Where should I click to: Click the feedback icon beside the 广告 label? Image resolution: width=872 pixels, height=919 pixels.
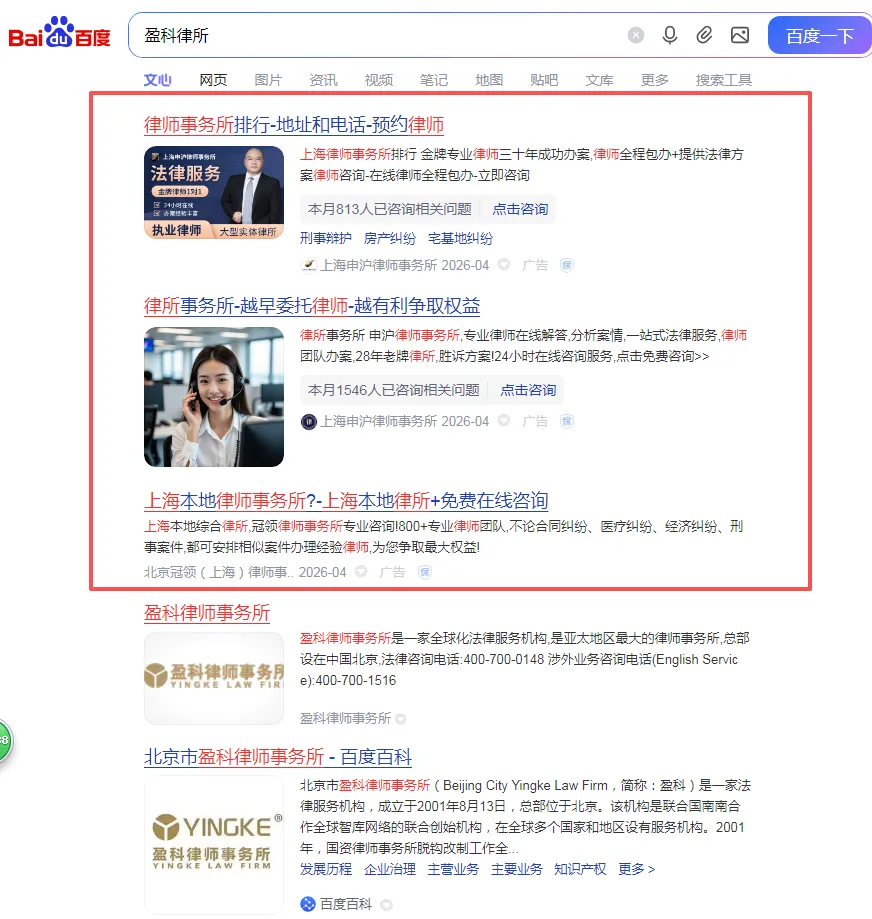(x=566, y=265)
